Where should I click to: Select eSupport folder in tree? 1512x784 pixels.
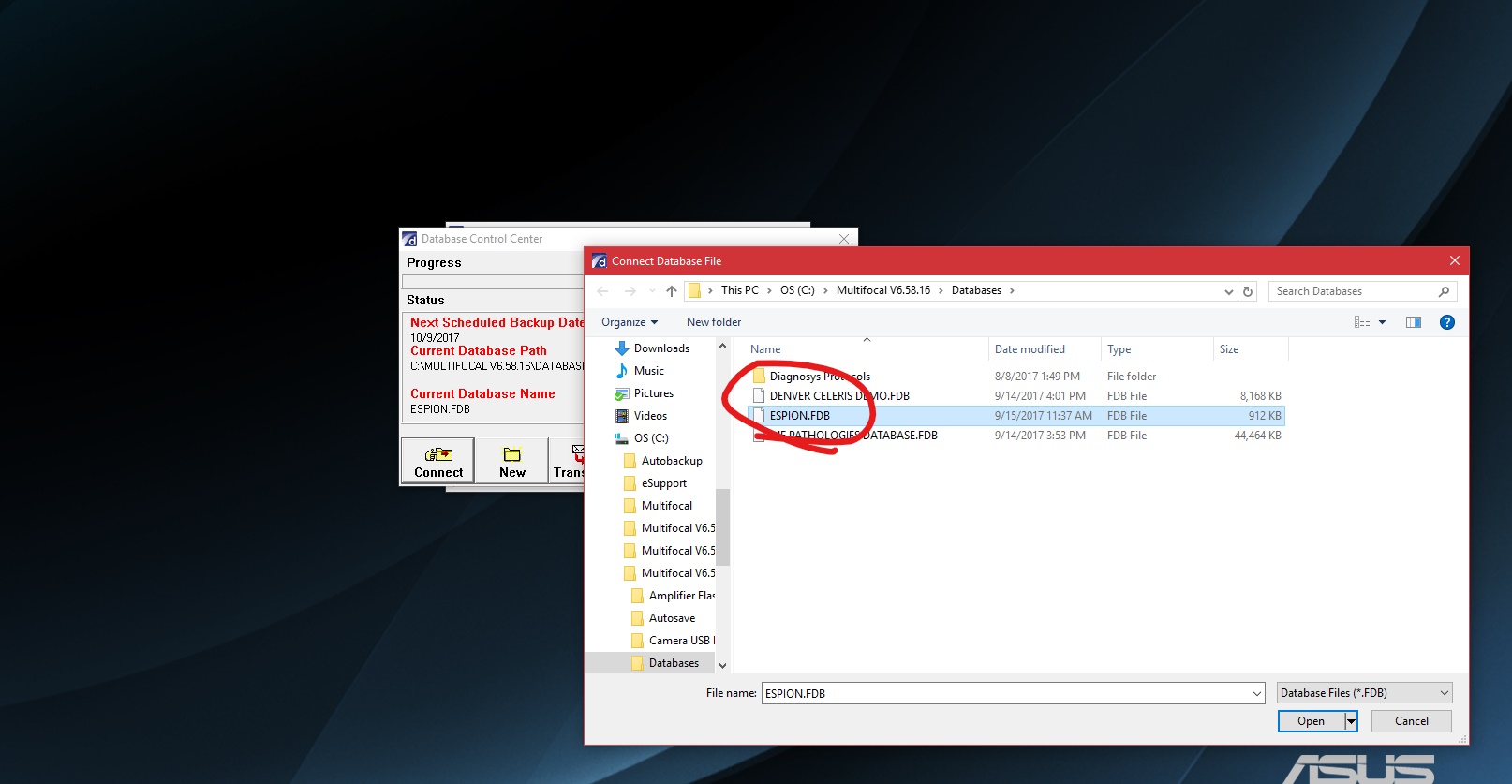point(664,483)
